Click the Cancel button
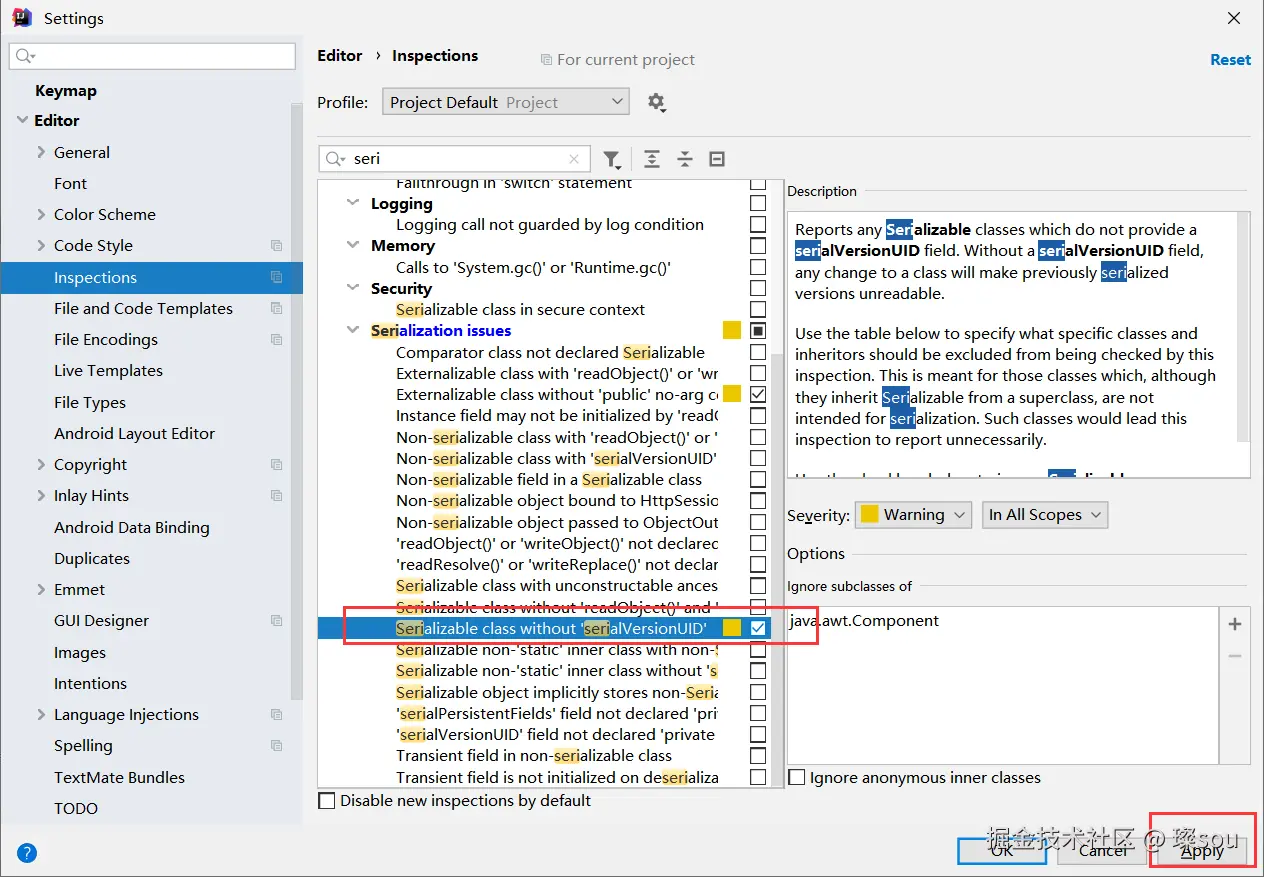Image resolution: width=1264 pixels, height=877 pixels. click(1103, 850)
